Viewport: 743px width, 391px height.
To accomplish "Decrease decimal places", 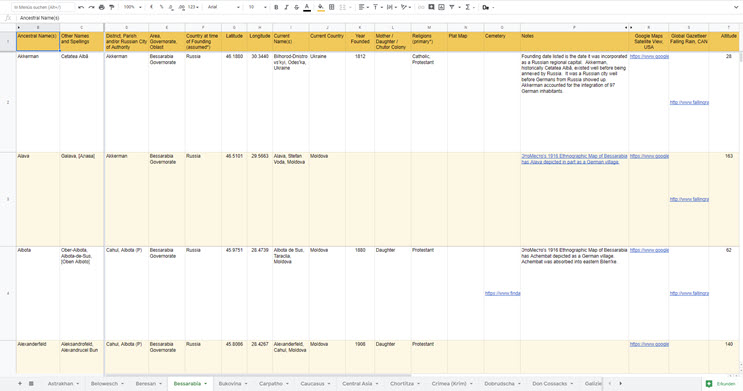I will click(x=171, y=7).
